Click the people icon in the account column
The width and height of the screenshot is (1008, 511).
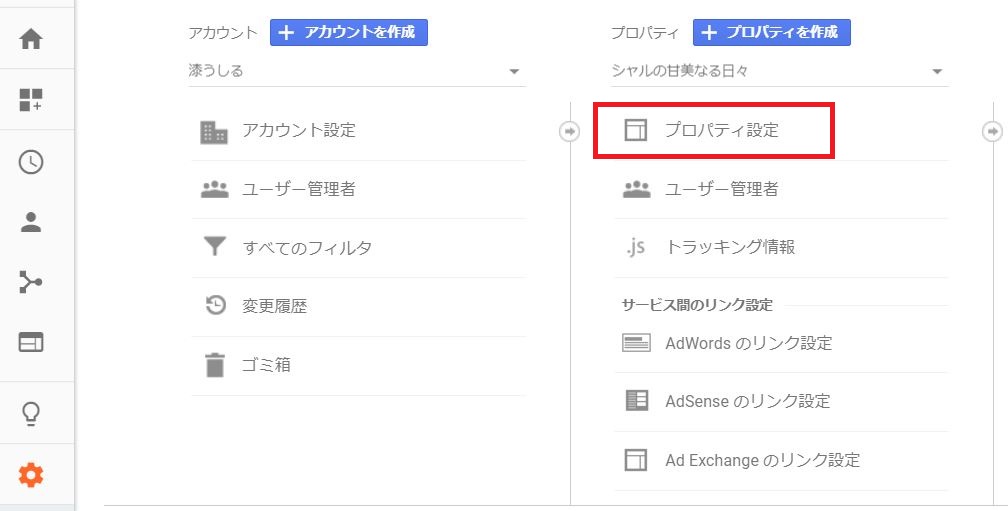coord(214,189)
